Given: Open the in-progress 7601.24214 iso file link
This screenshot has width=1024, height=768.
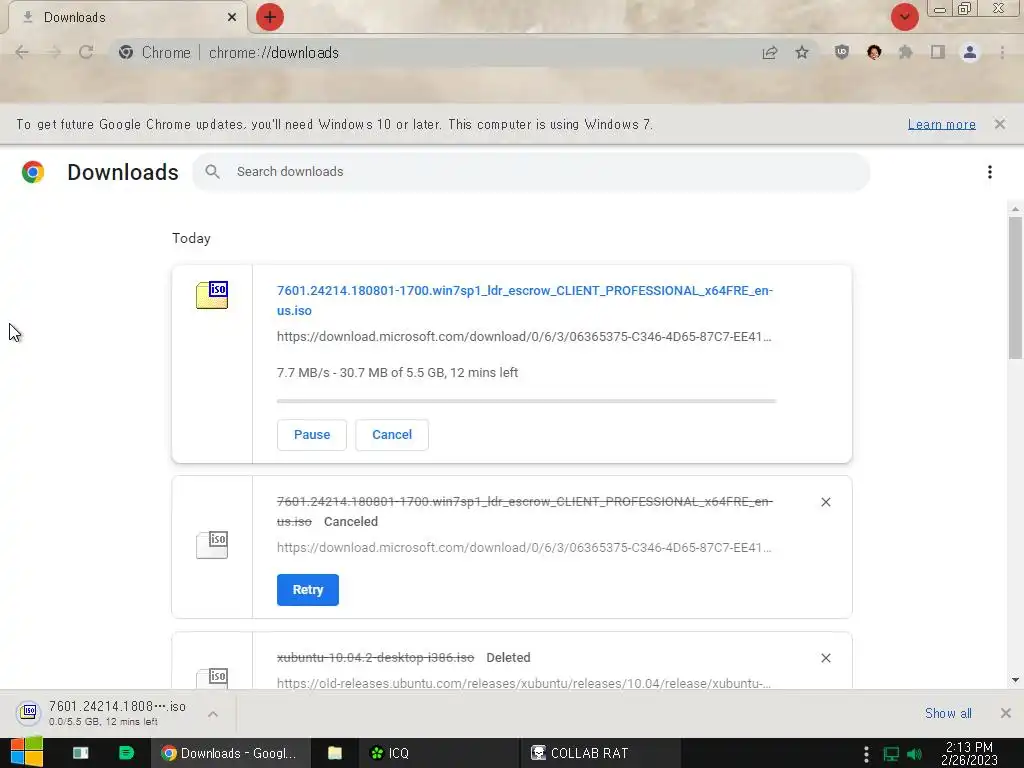Looking at the screenshot, I should point(524,300).
